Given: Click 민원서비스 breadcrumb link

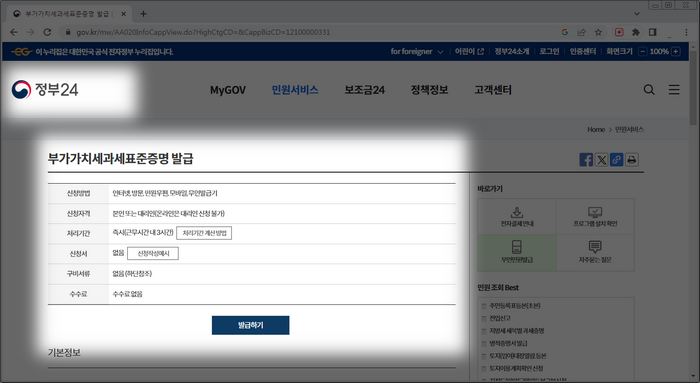Looking at the screenshot, I should click(629, 129).
